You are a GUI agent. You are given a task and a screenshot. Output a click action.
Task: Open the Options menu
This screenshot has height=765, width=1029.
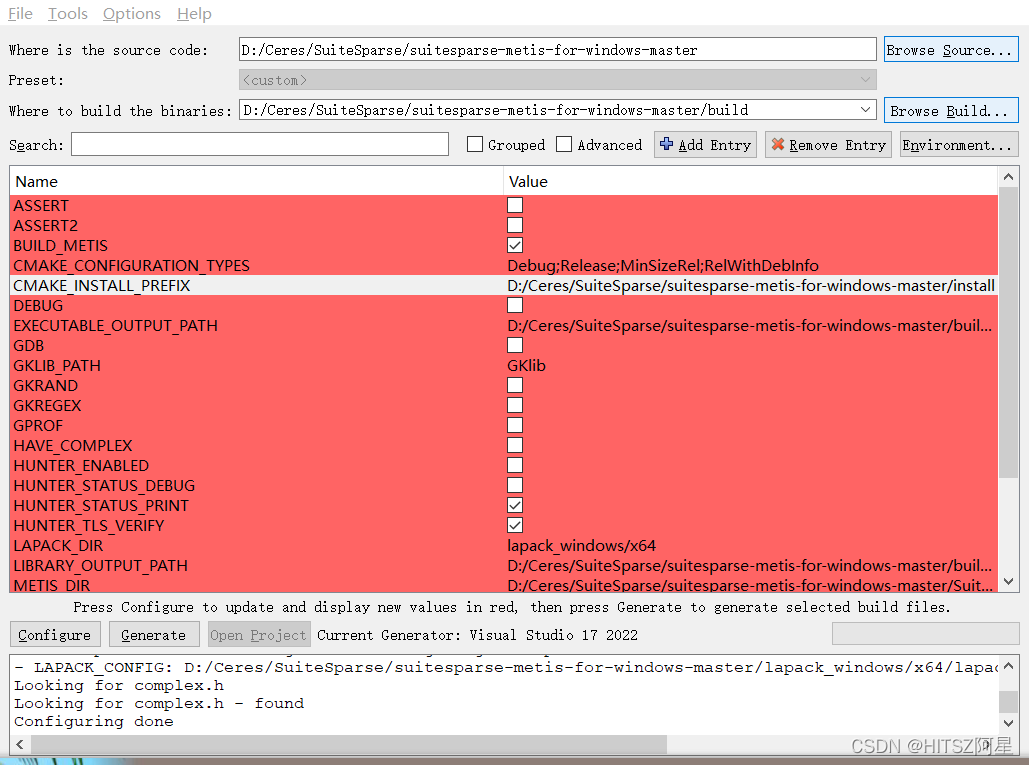click(131, 14)
